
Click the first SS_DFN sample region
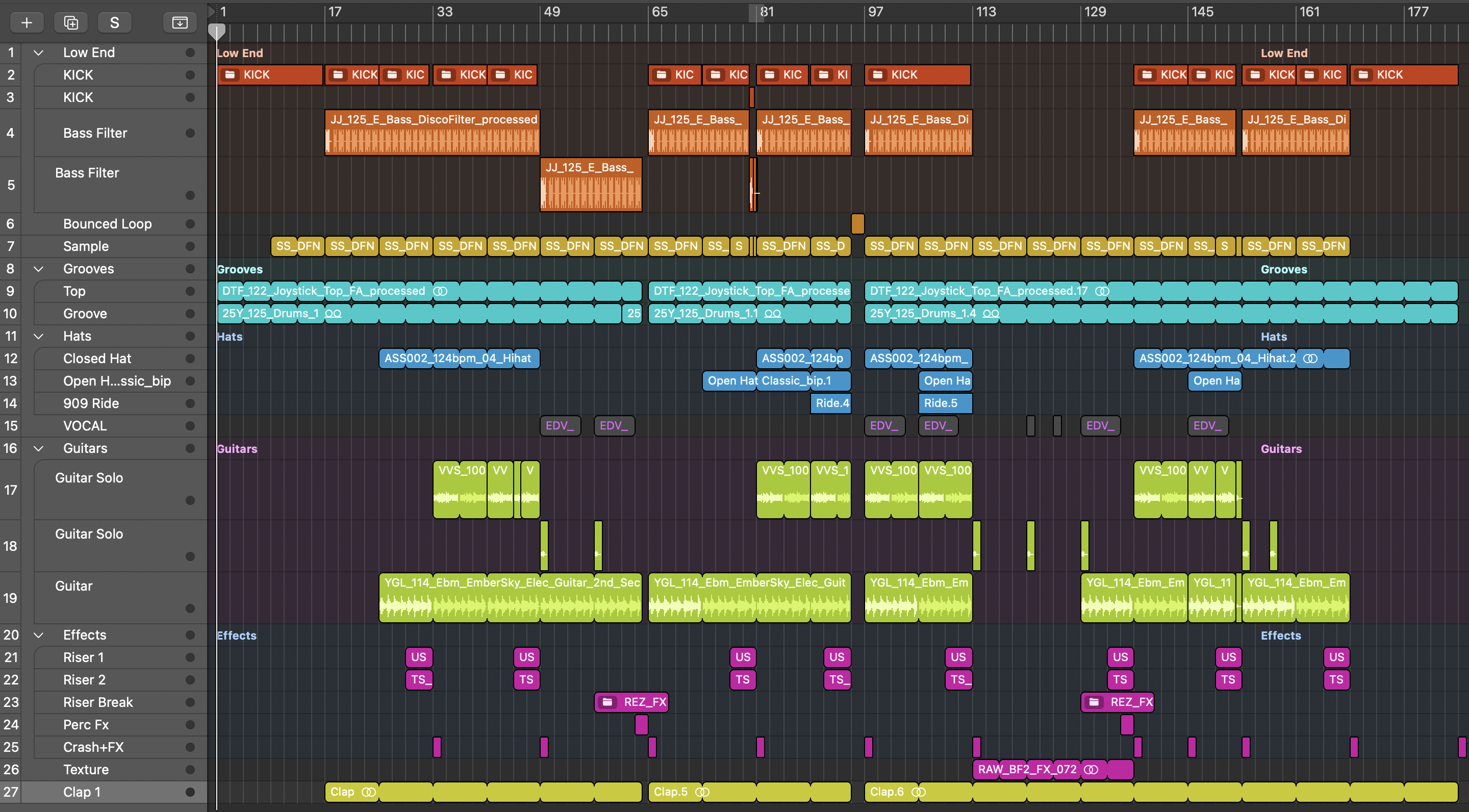coord(298,246)
